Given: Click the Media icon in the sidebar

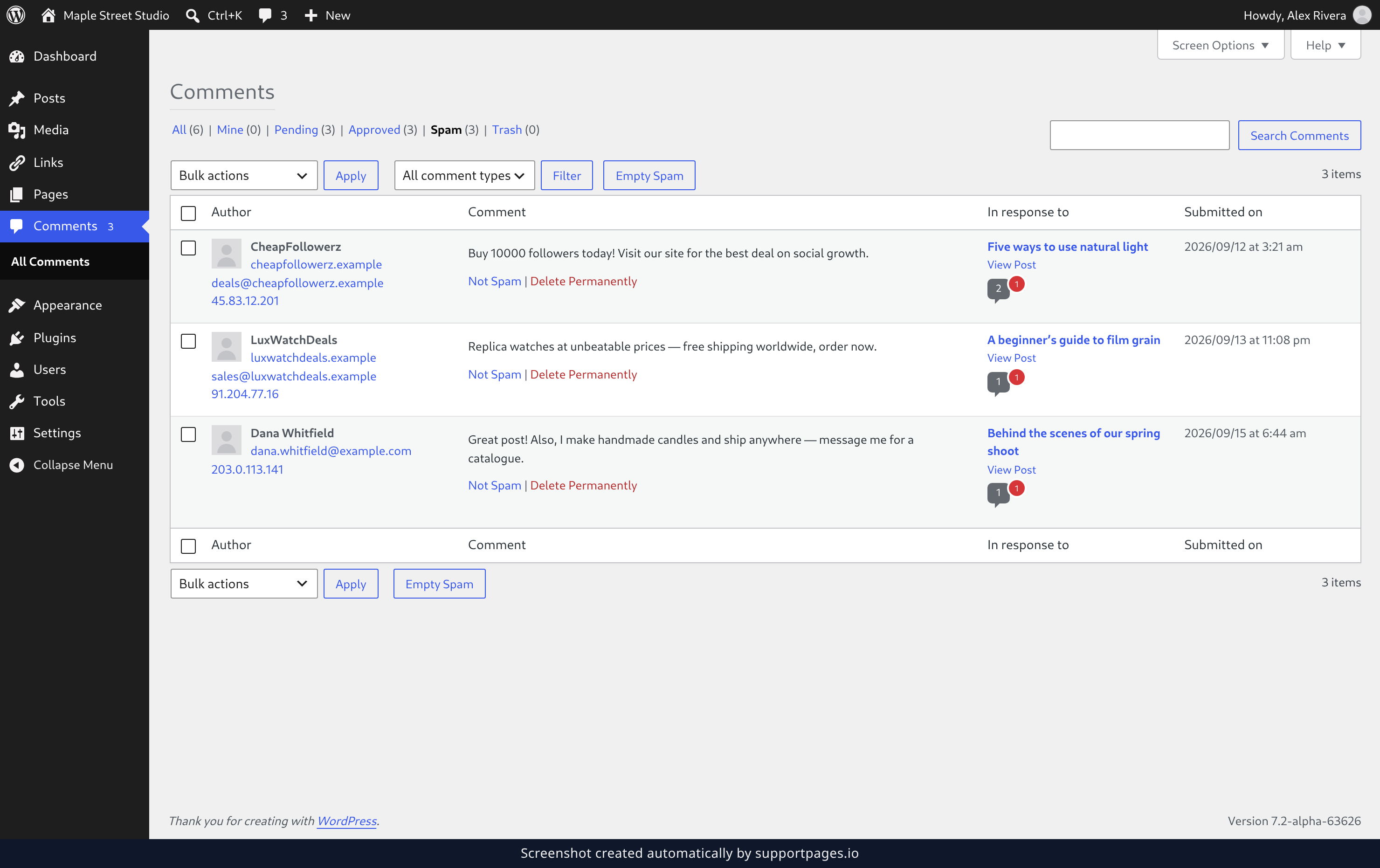Looking at the screenshot, I should (x=17, y=130).
